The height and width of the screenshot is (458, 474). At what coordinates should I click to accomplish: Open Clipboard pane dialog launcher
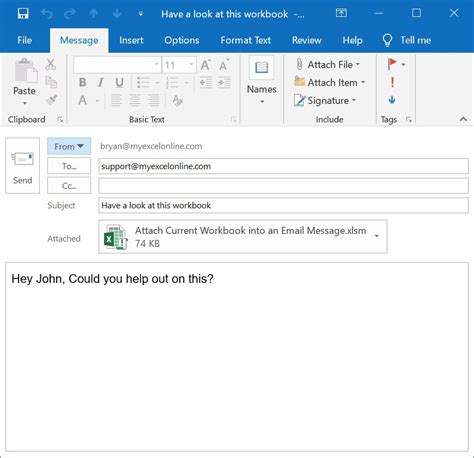[x=60, y=119]
